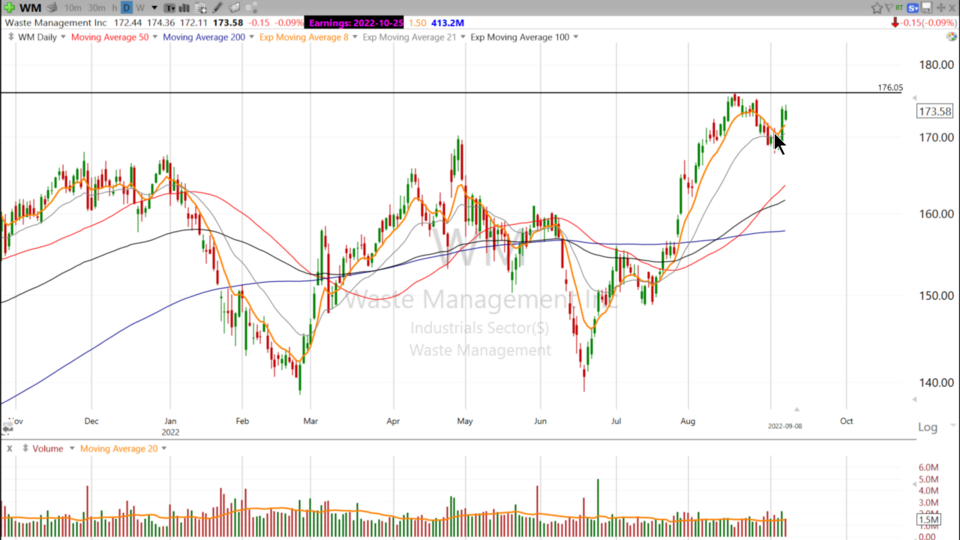Expand the Exp Moving Average 21 dropdown arrow
The image size is (960, 540).
coord(462,37)
